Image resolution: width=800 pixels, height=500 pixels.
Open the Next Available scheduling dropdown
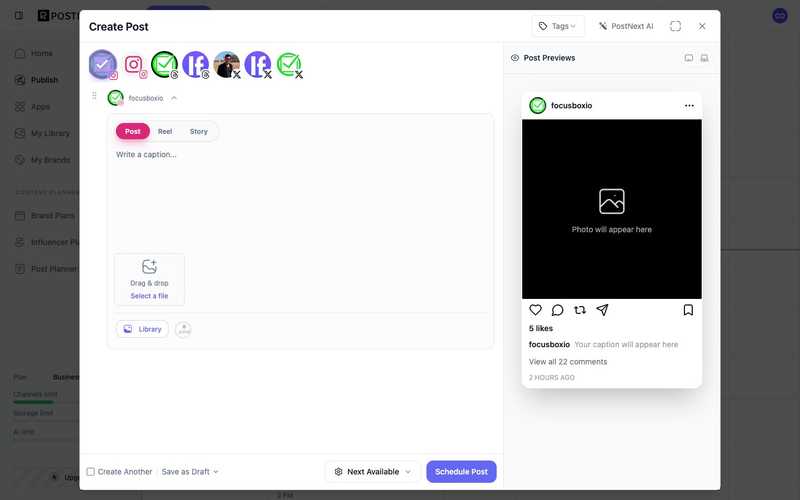coord(372,471)
